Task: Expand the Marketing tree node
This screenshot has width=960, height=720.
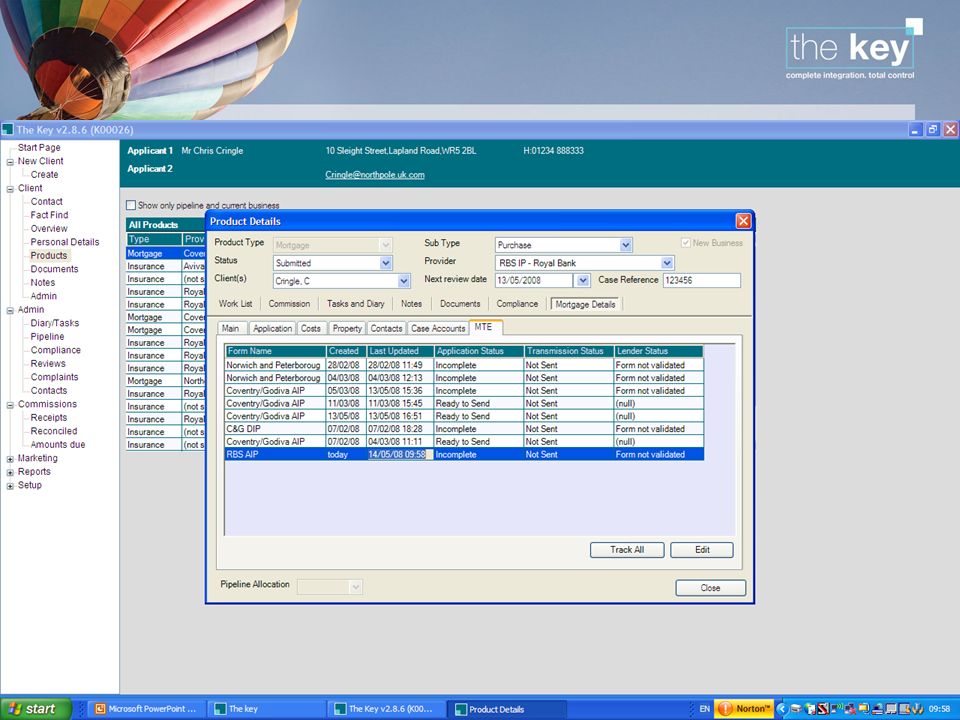Action: (x=10, y=459)
